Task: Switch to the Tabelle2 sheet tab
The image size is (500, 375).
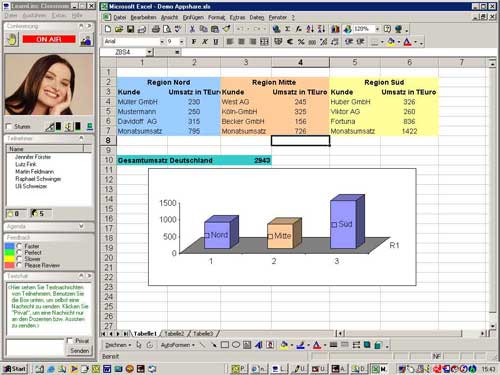Action: click(x=174, y=333)
